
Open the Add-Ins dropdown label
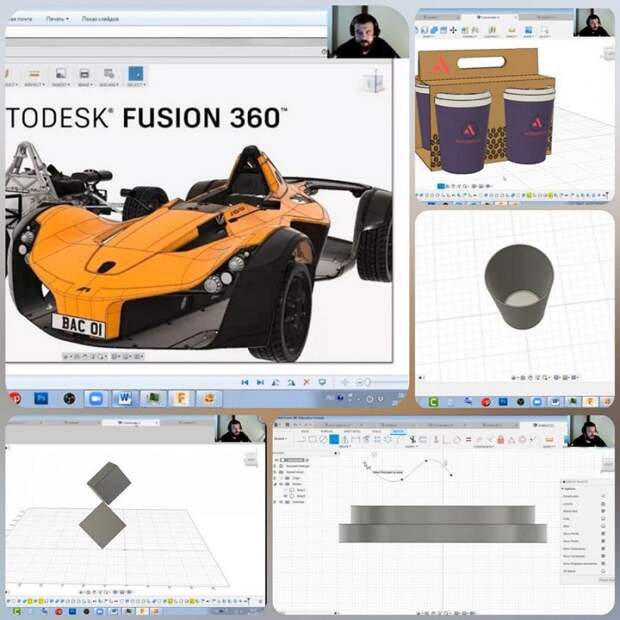pyautogui.click(x=108, y=85)
